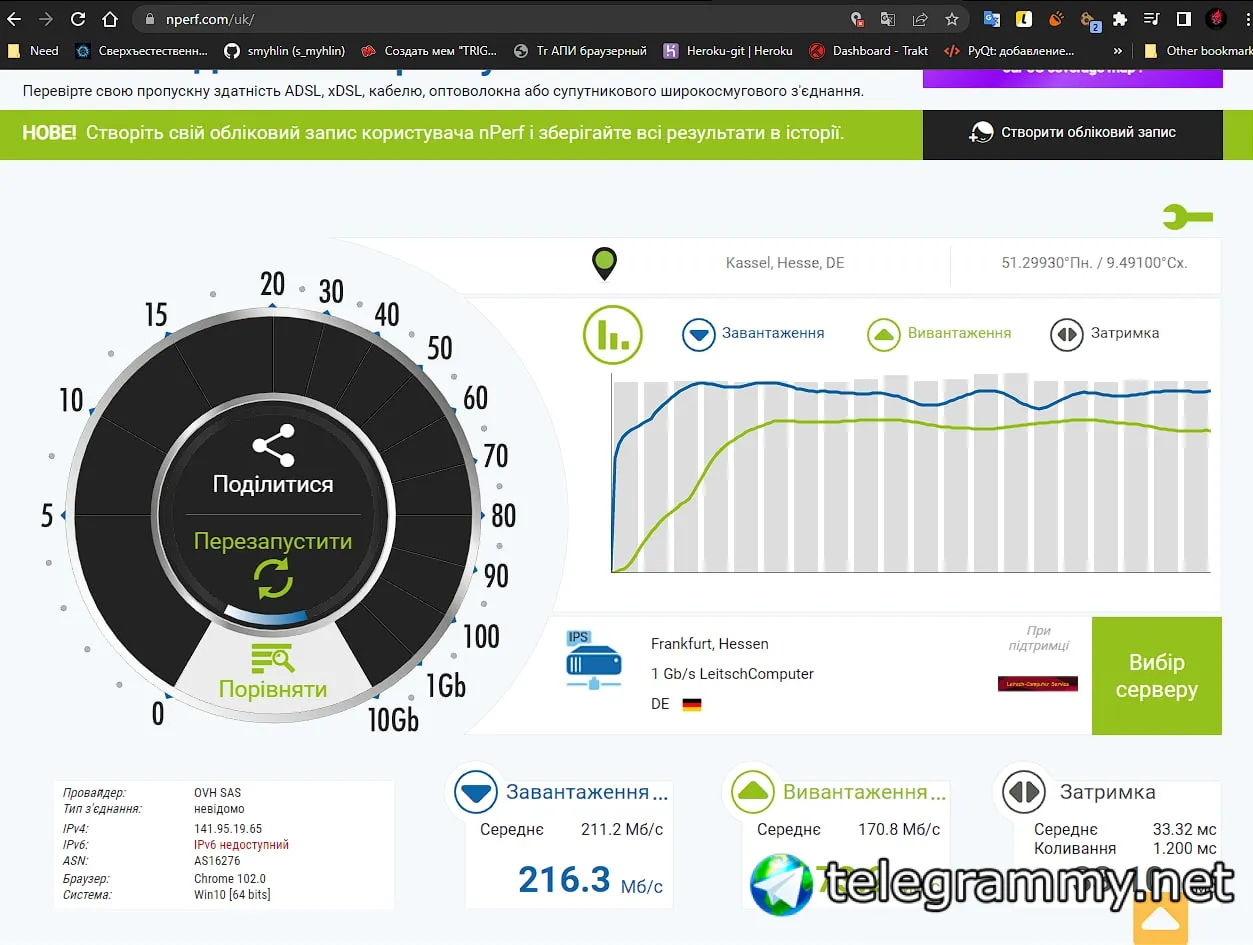Click the download arrow icon above 216.3
This screenshot has width=1253, height=945.
click(x=476, y=793)
